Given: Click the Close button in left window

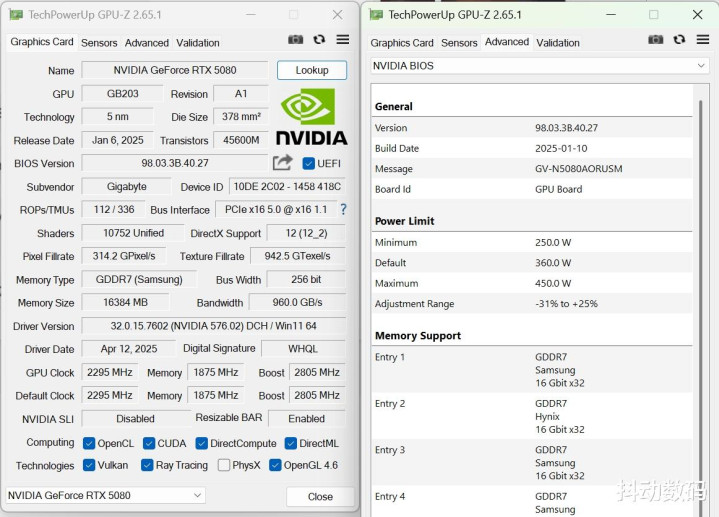Looking at the screenshot, I should (320, 497).
